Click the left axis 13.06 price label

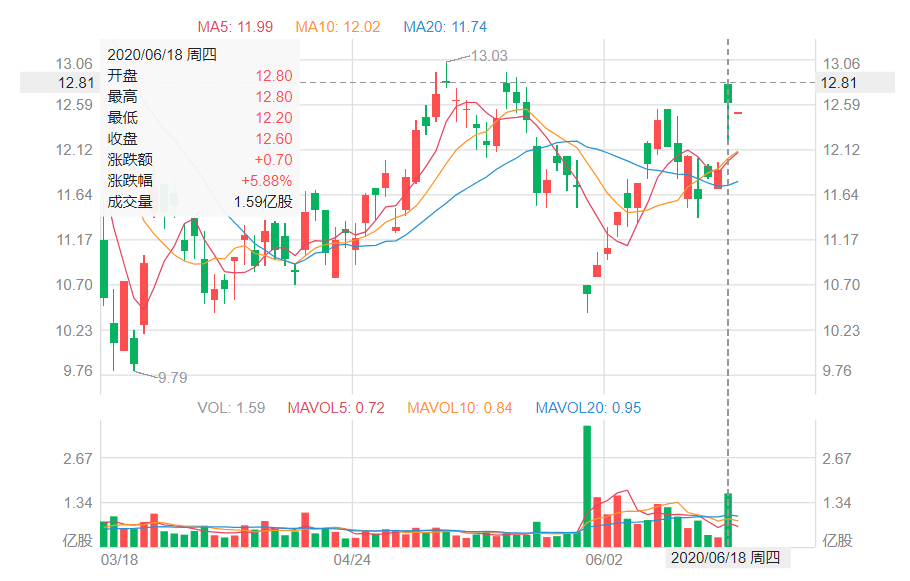(74, 63)
